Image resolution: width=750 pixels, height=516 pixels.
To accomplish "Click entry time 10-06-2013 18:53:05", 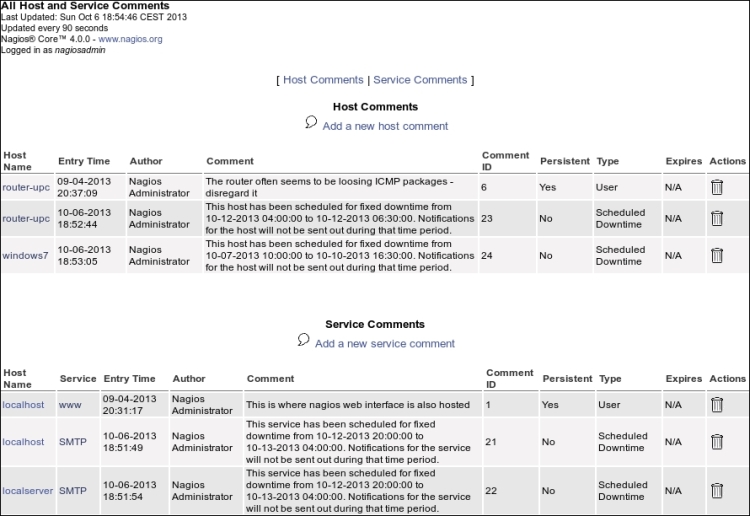I will coord(84,255).
